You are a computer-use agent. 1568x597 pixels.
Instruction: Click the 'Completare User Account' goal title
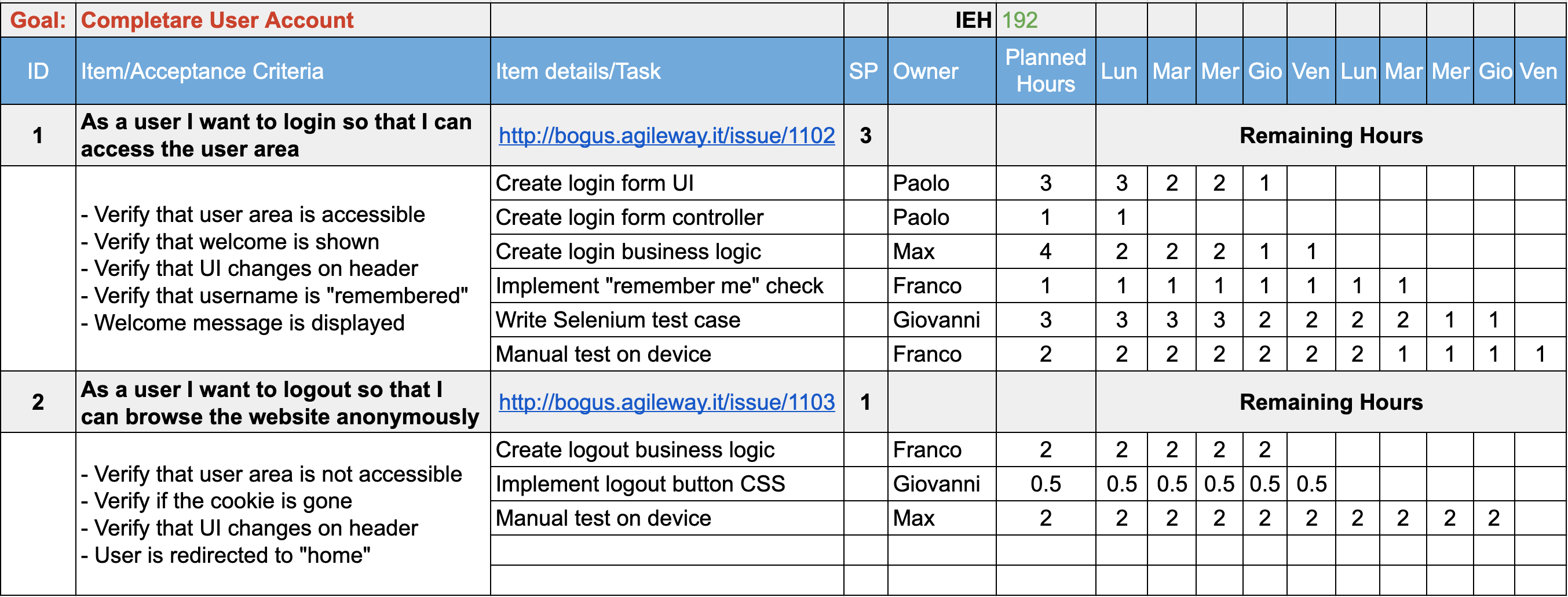coord(217,20)
